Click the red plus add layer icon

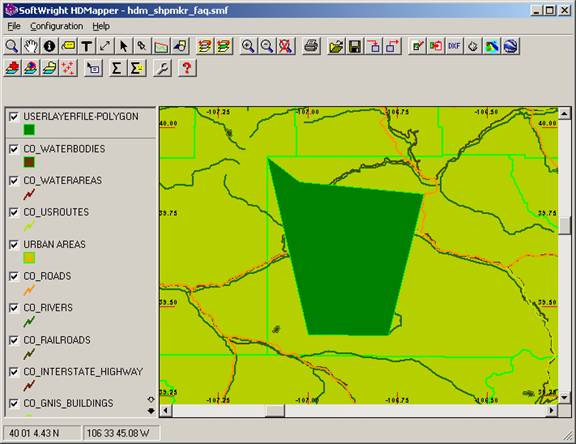coord(12,68)
